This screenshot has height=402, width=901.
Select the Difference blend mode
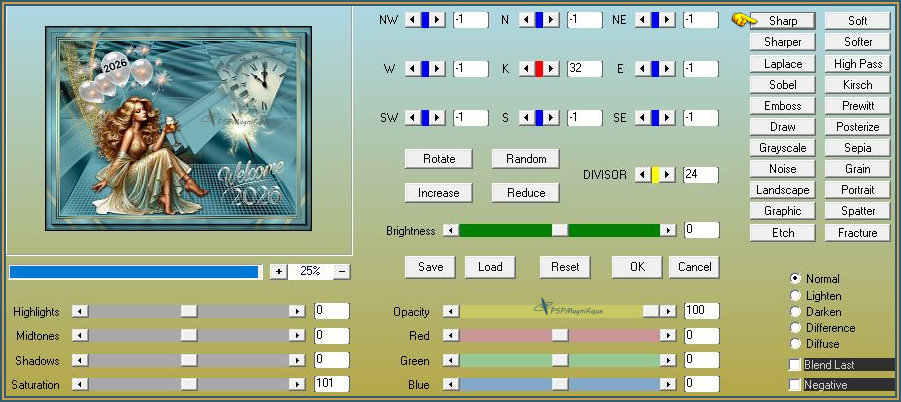(x=796, y=328)
